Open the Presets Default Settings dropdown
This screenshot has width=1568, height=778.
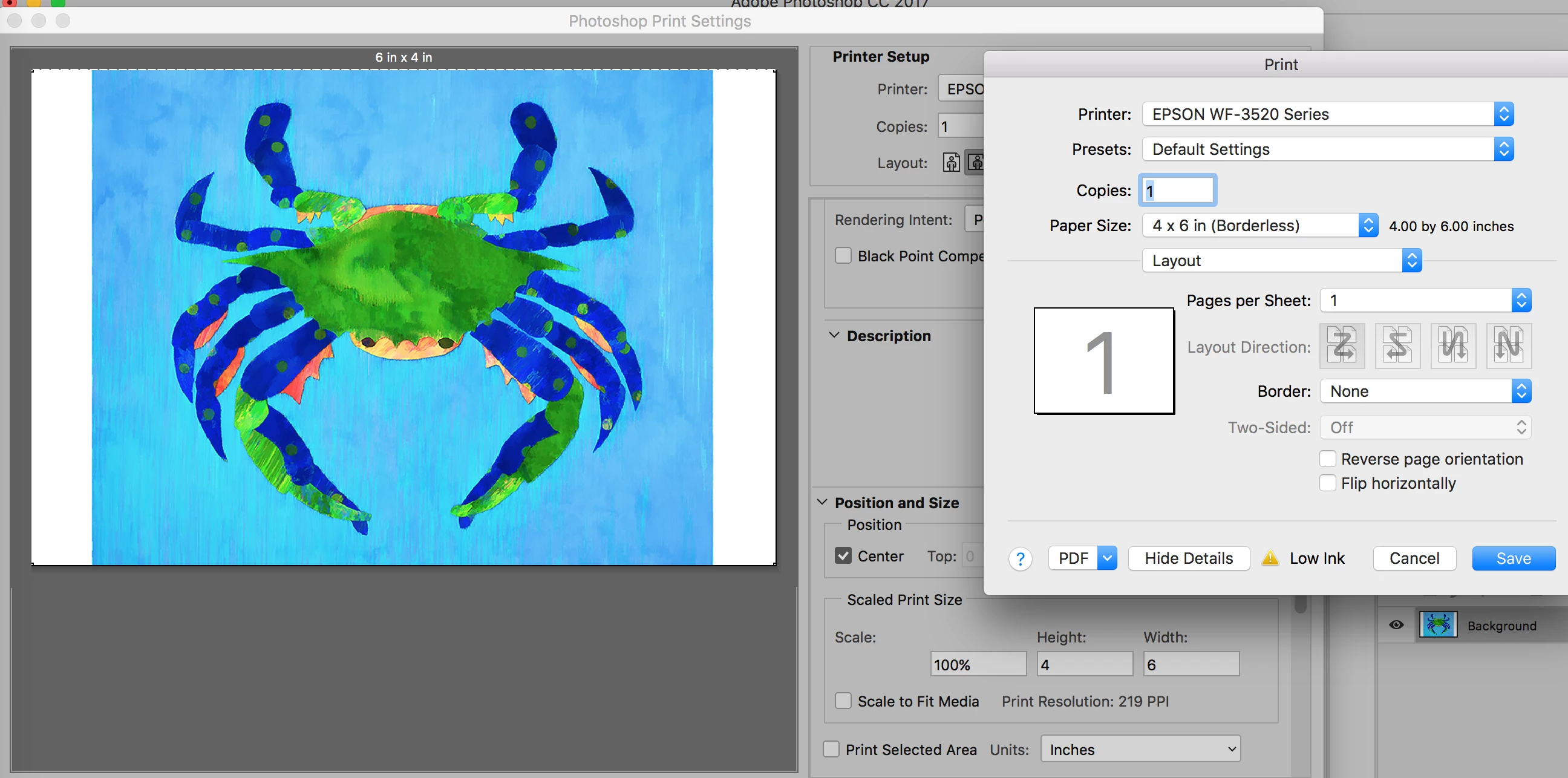(x=1327, y=149)
